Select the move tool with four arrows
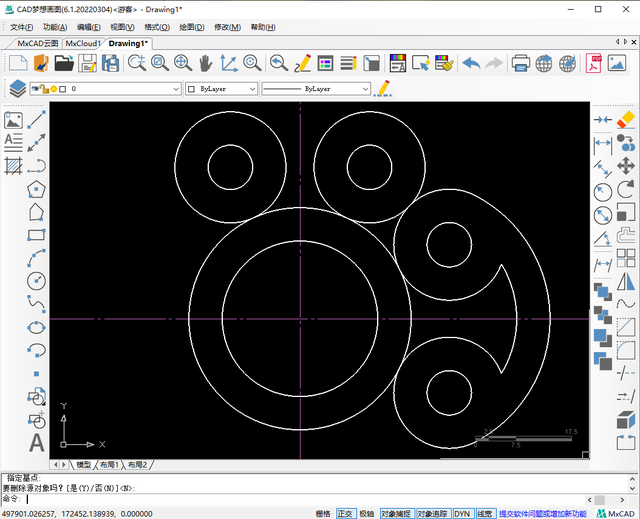The image size is (640, 519). click(x=627, y=166)
